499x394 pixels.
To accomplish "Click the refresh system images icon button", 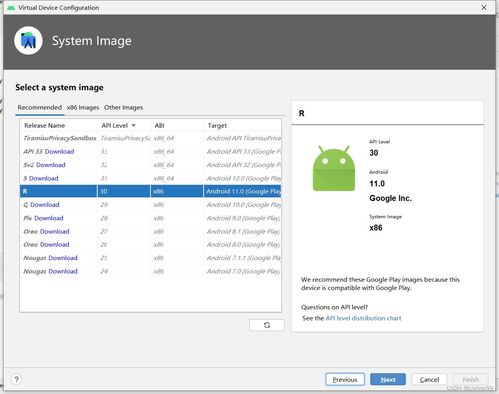I will click(267, 325).
